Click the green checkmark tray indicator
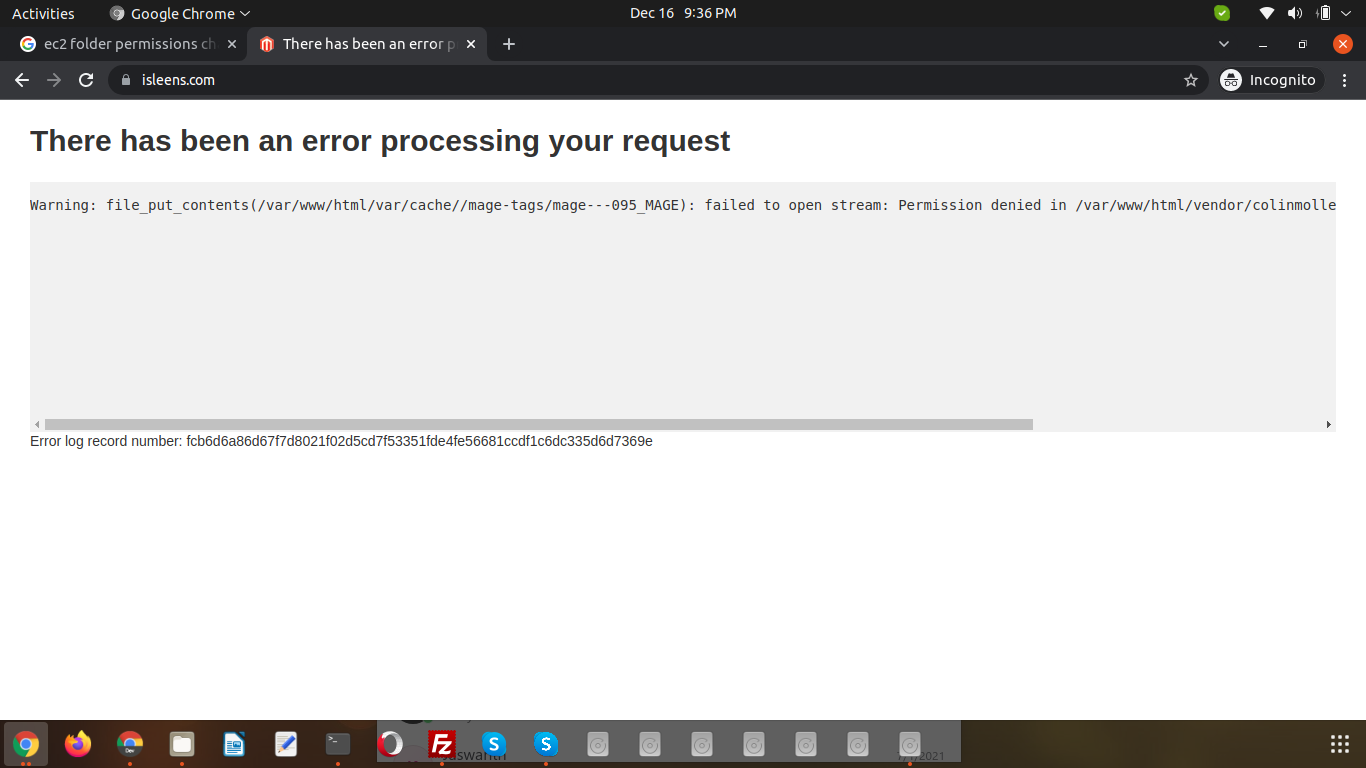Screen dimensions: 1366x768 tap(1222, 13)
